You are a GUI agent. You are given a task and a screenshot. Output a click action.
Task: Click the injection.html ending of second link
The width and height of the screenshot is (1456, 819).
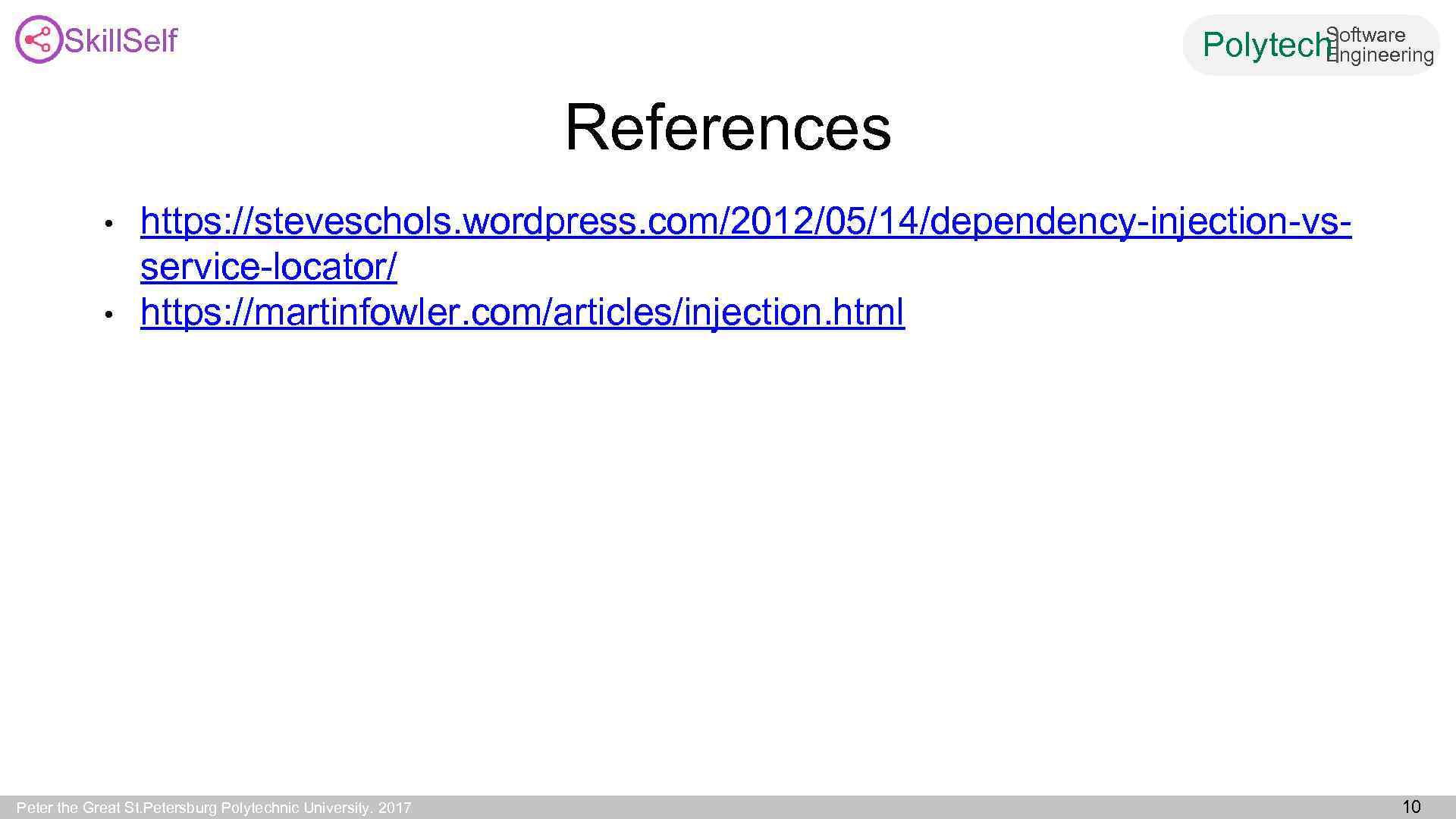795,312
